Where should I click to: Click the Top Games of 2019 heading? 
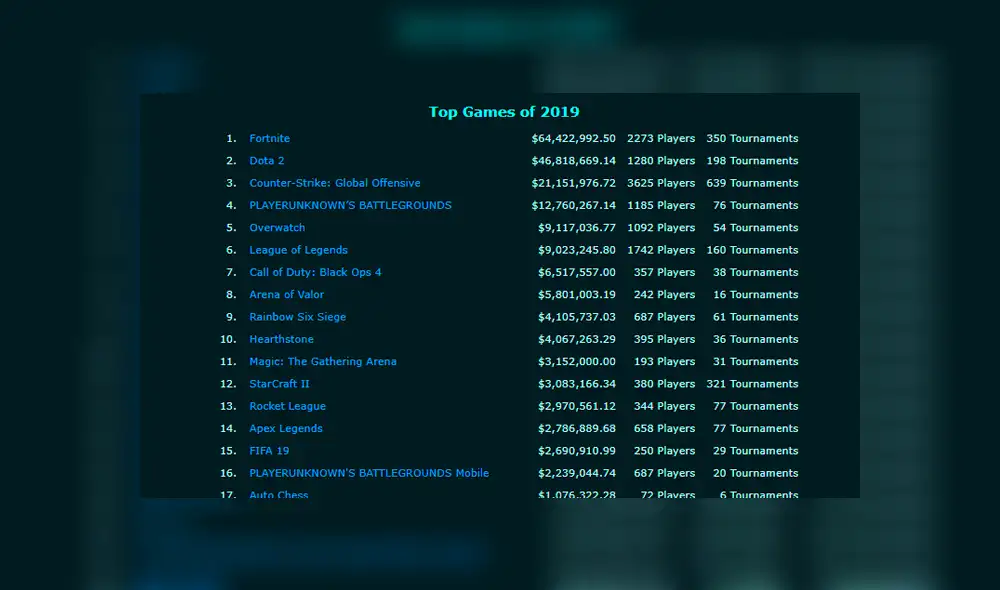click(503, 112)
